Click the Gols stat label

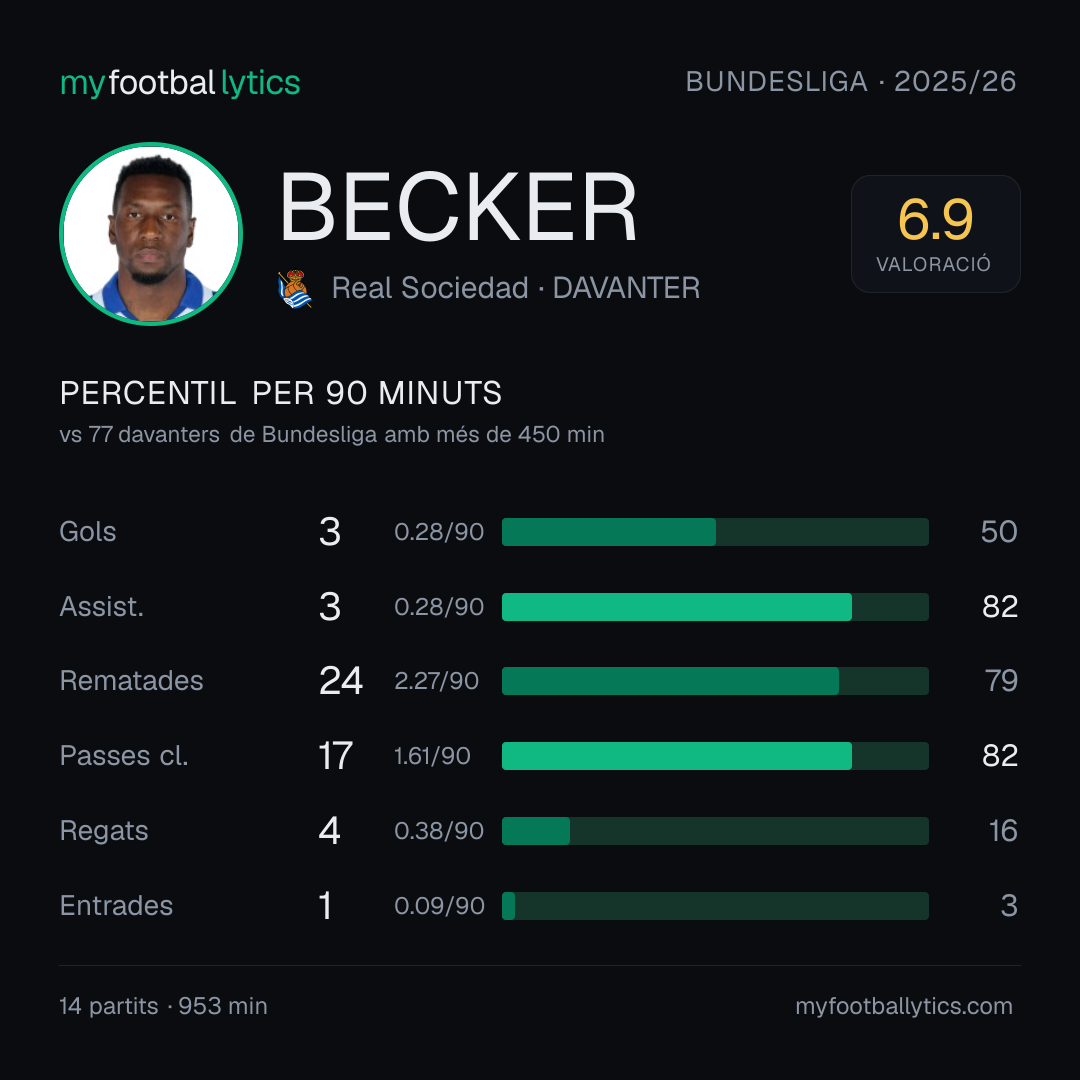coord(87,532)
